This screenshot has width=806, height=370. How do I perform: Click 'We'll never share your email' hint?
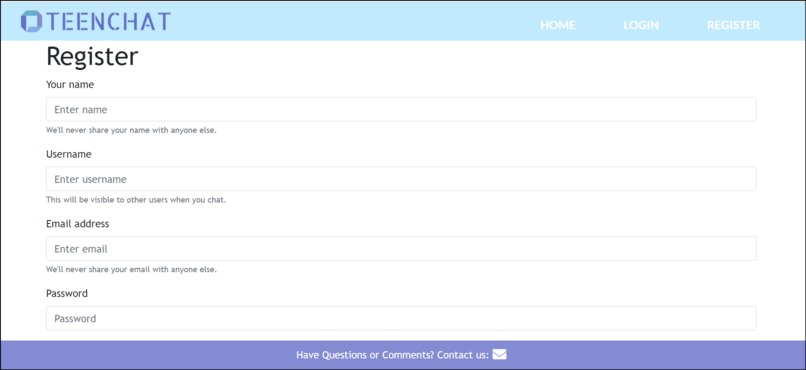(x=131, y=269)
